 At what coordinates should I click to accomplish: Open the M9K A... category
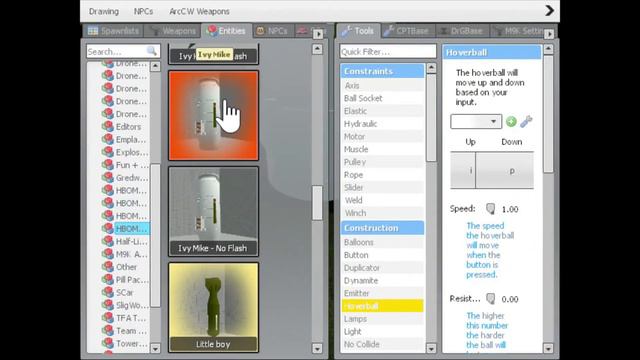[x=131, y=254]
